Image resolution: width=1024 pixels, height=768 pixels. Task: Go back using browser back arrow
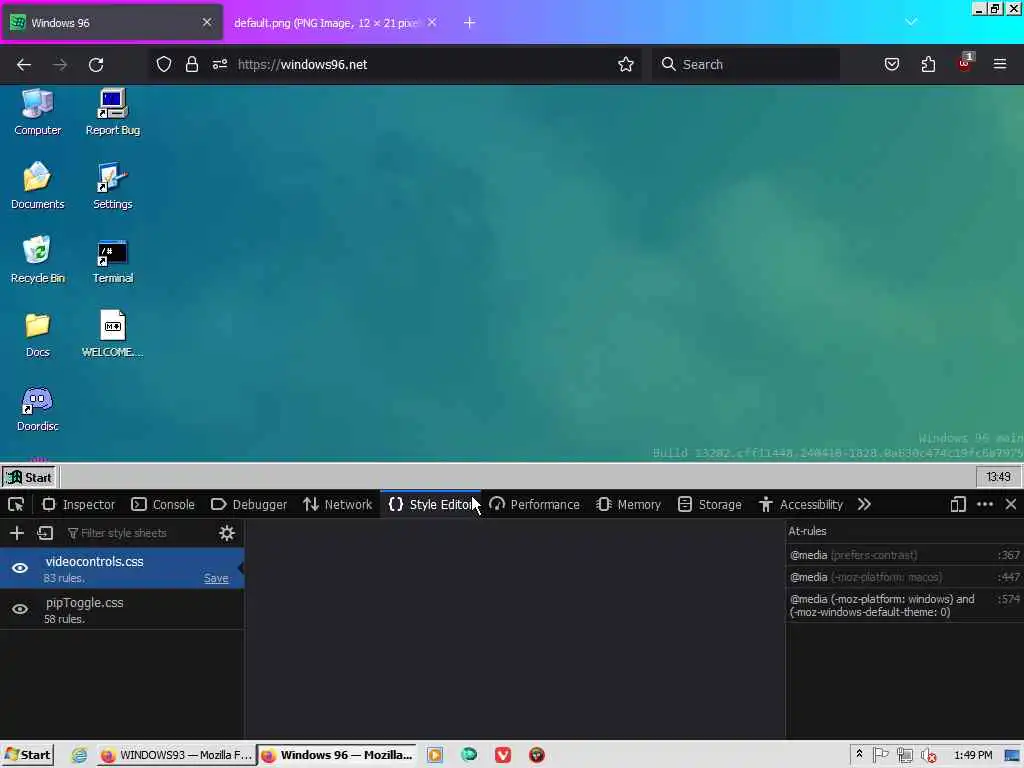click(24, 65)
